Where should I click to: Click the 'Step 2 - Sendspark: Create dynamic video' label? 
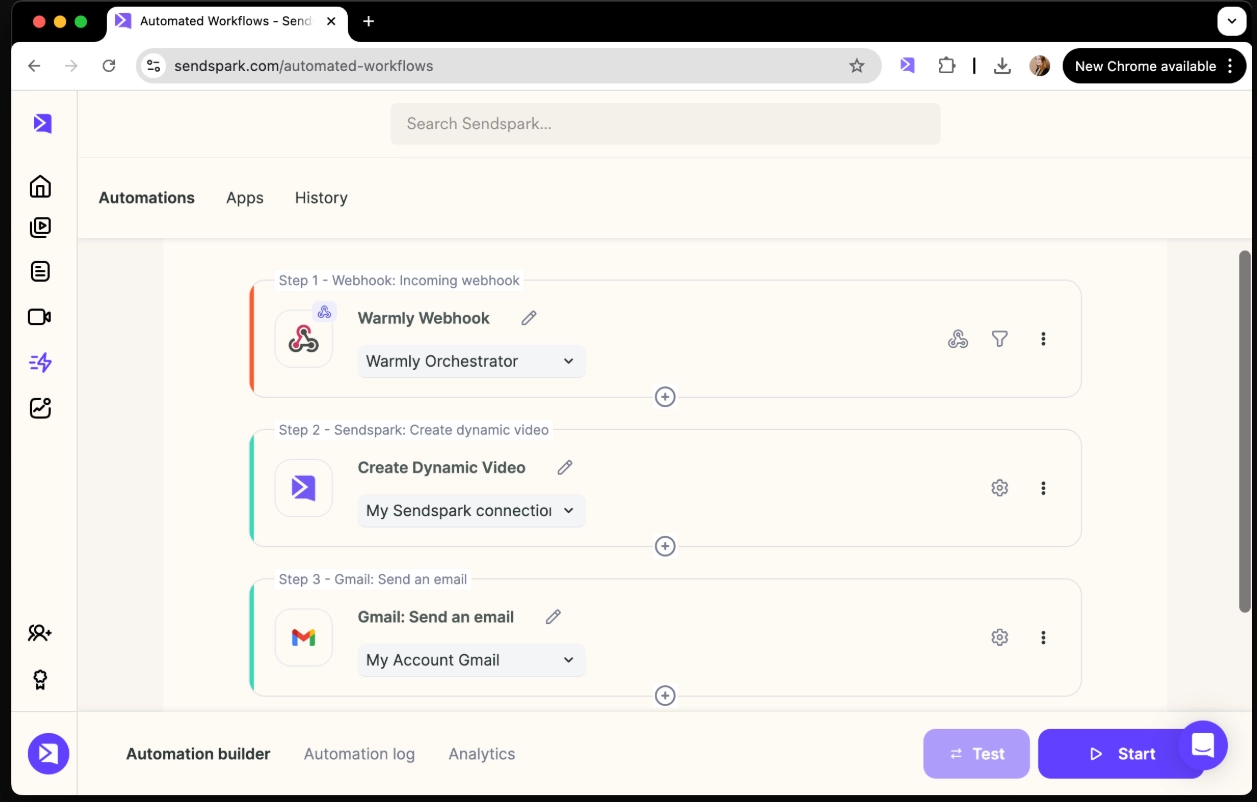click(x=413, y=430)
